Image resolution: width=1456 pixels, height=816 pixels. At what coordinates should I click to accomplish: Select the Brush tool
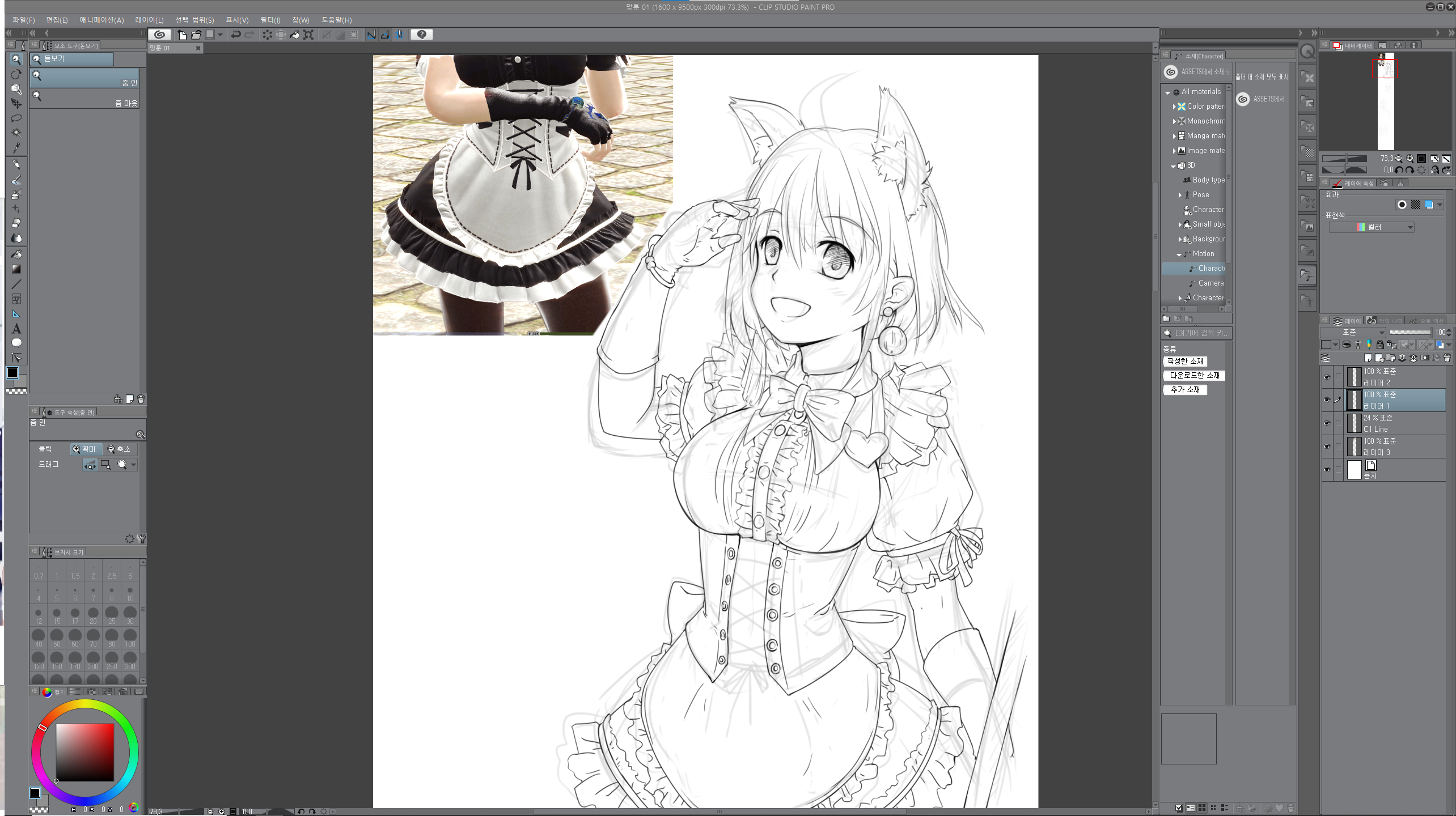point(16,180)
